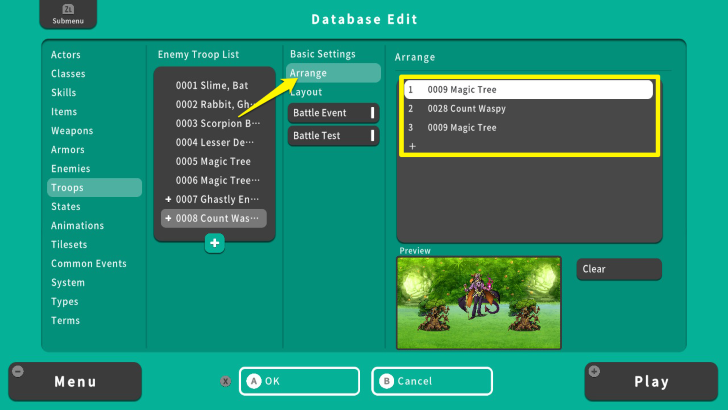Viewport: 728px width, 410px height.
Task: Click the Cancel button
Action: [432, 381]
